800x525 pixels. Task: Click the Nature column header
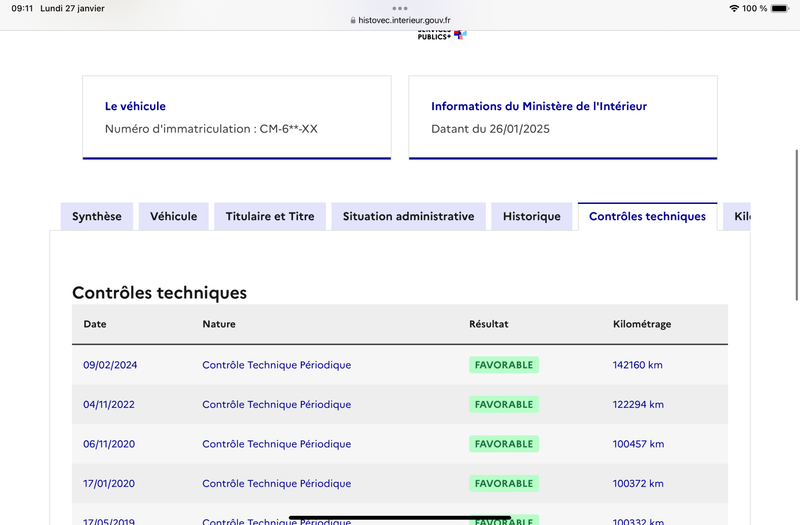[219, 324]
